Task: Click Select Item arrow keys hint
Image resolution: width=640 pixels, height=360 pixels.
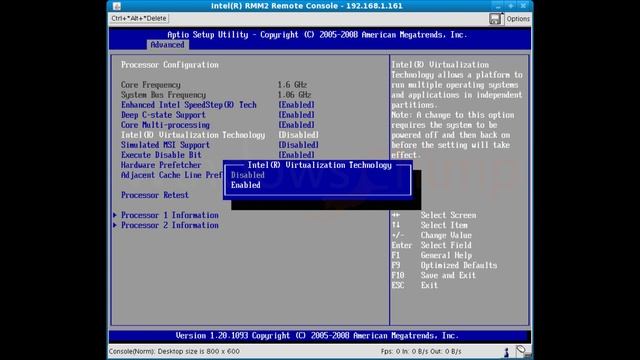Action: point(429,225)
